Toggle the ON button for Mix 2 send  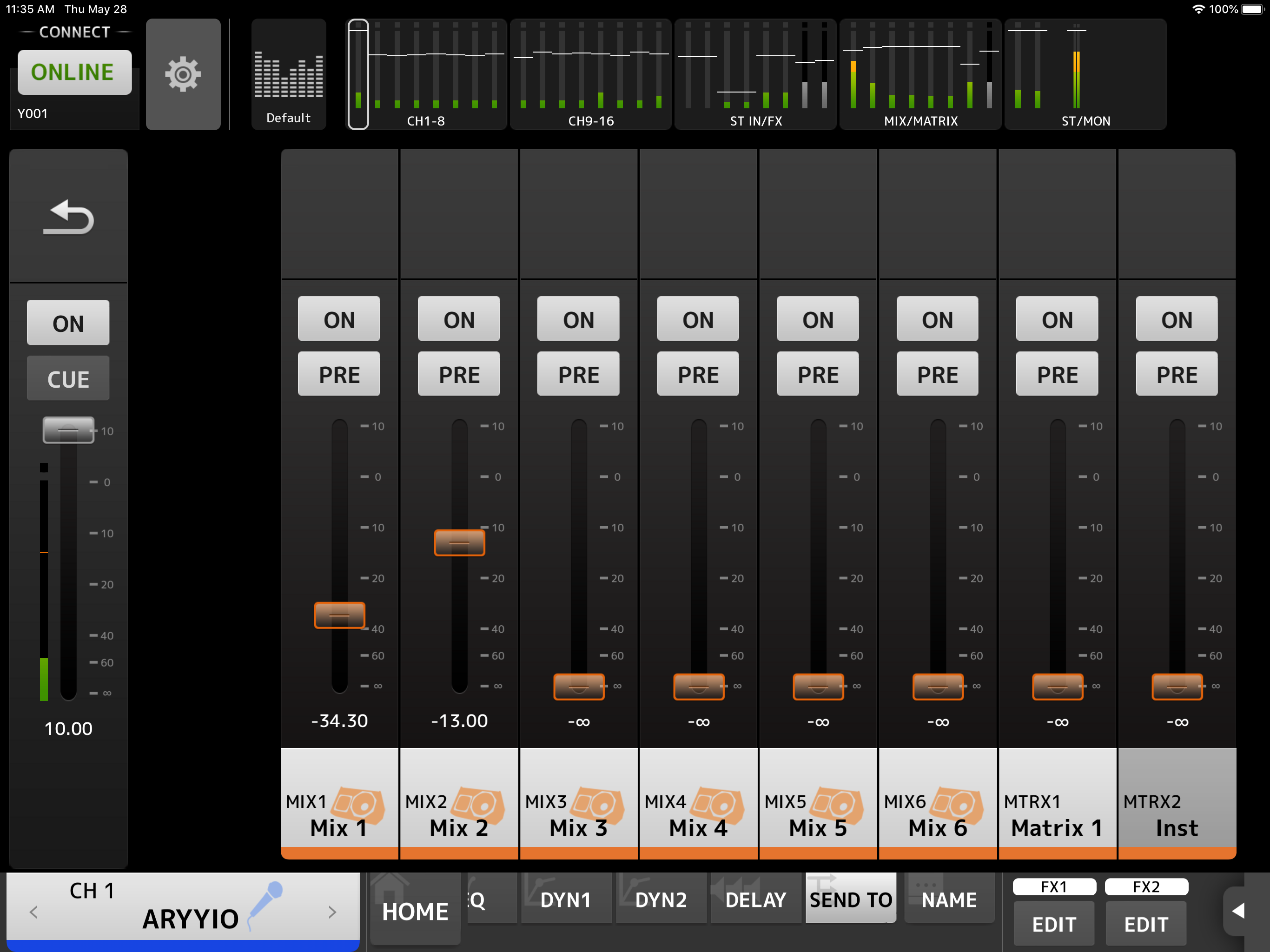[x=459, y=319]
